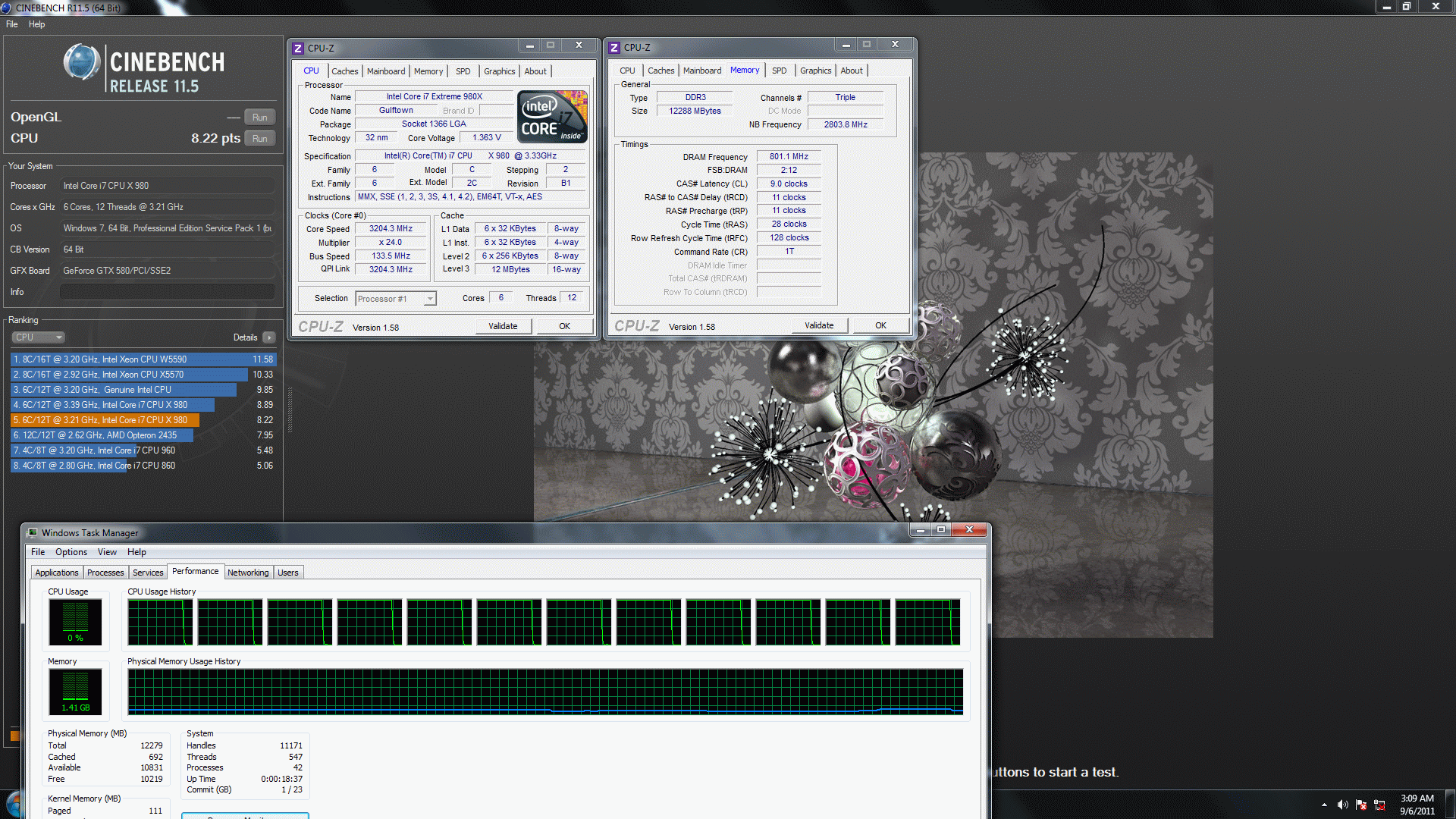
Task: Click Validate in the CPU-Z processor window
Action: point(503,326)
